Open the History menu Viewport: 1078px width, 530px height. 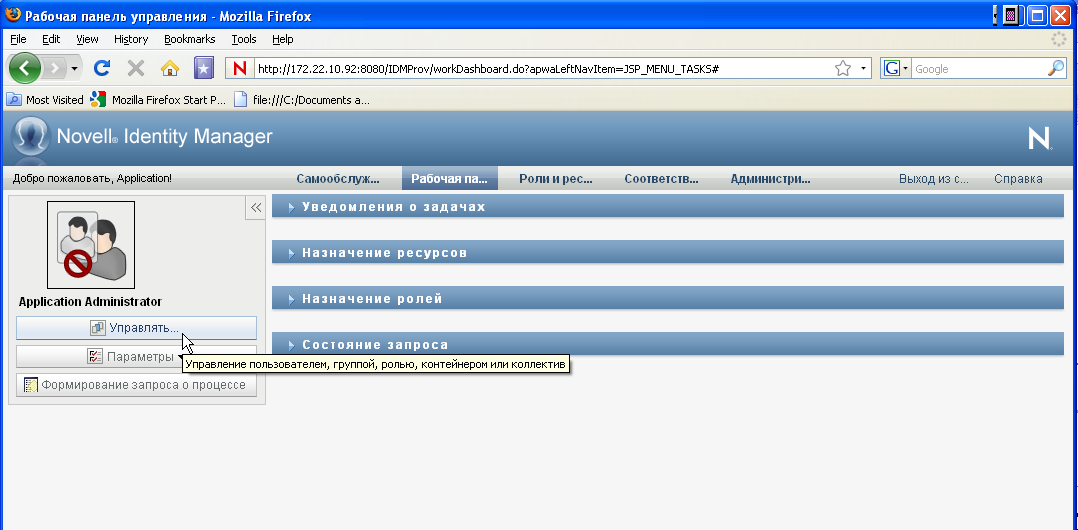pos(131,39)
